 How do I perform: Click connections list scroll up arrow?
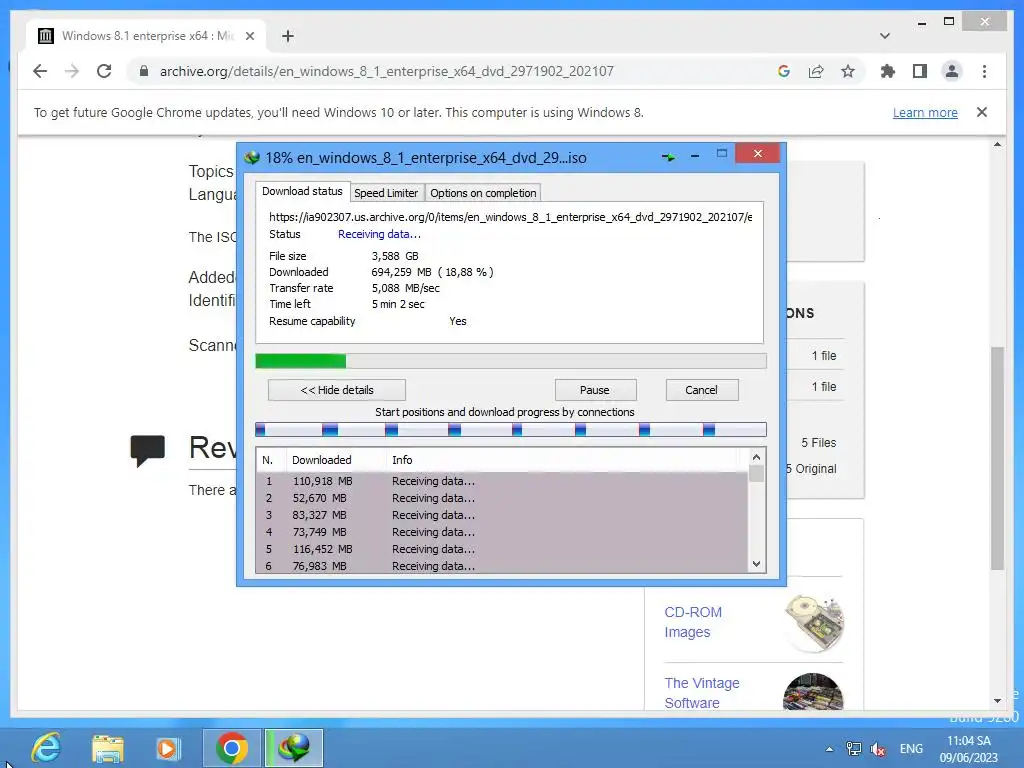click(x=756, y=457)
